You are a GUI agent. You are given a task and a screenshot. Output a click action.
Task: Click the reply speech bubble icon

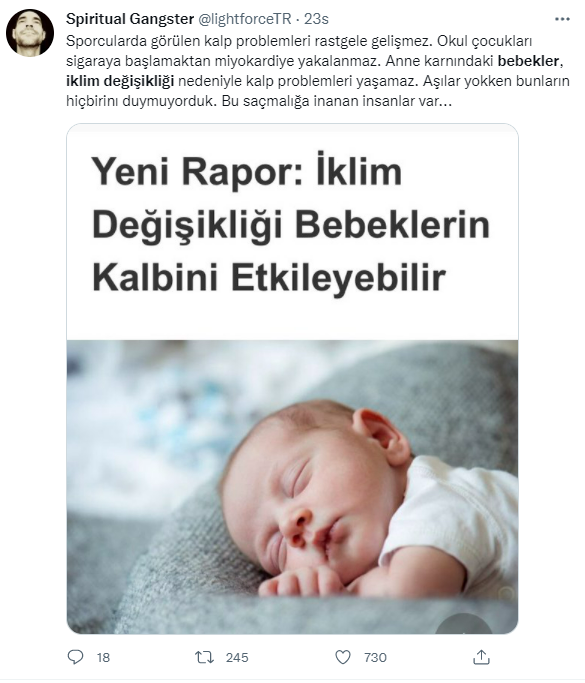75,657
